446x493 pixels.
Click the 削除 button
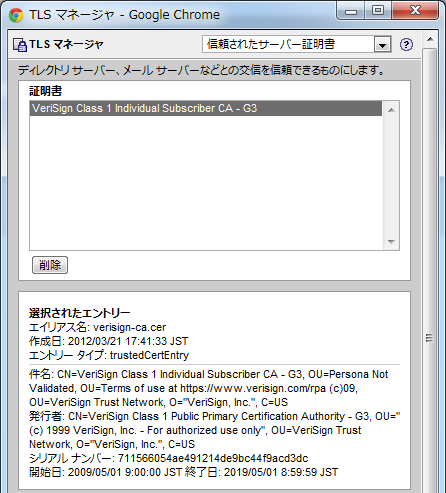pyautogui.click(x=50, y=265)
